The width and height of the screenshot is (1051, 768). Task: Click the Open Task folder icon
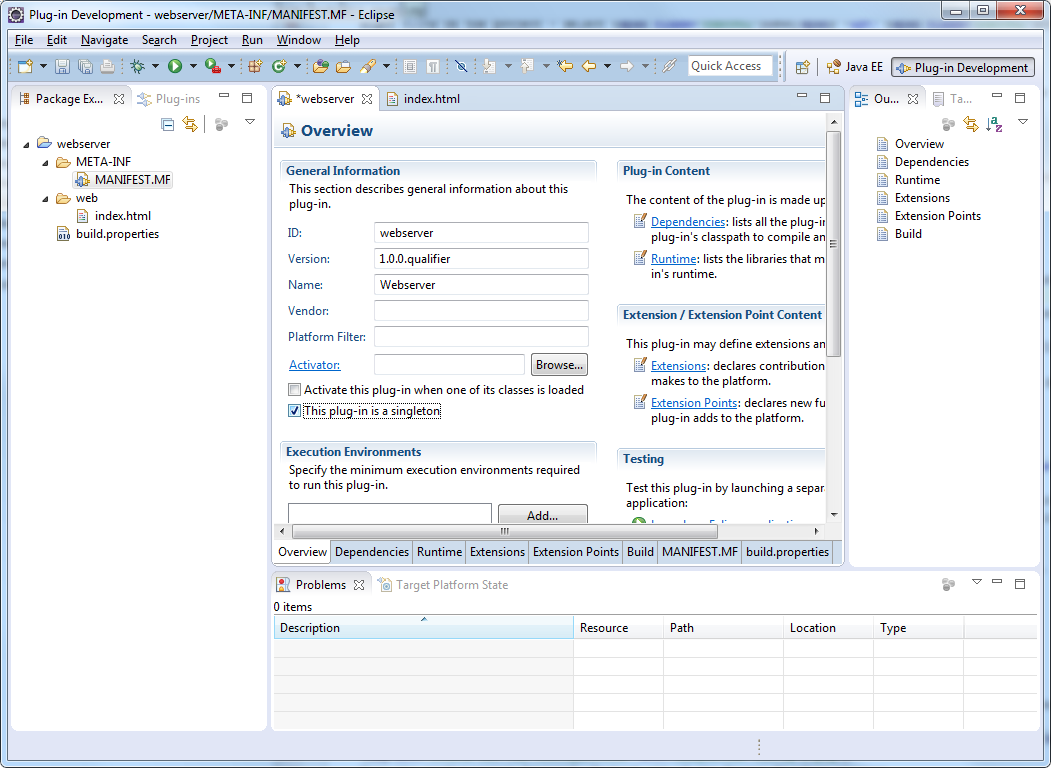(x=343, y=66)
